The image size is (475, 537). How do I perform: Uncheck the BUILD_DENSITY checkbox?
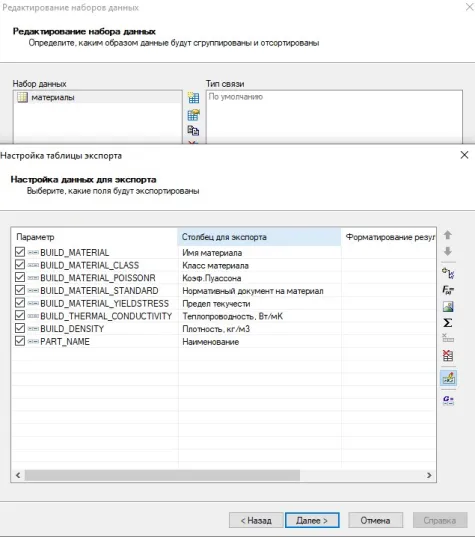pos(20,328)
